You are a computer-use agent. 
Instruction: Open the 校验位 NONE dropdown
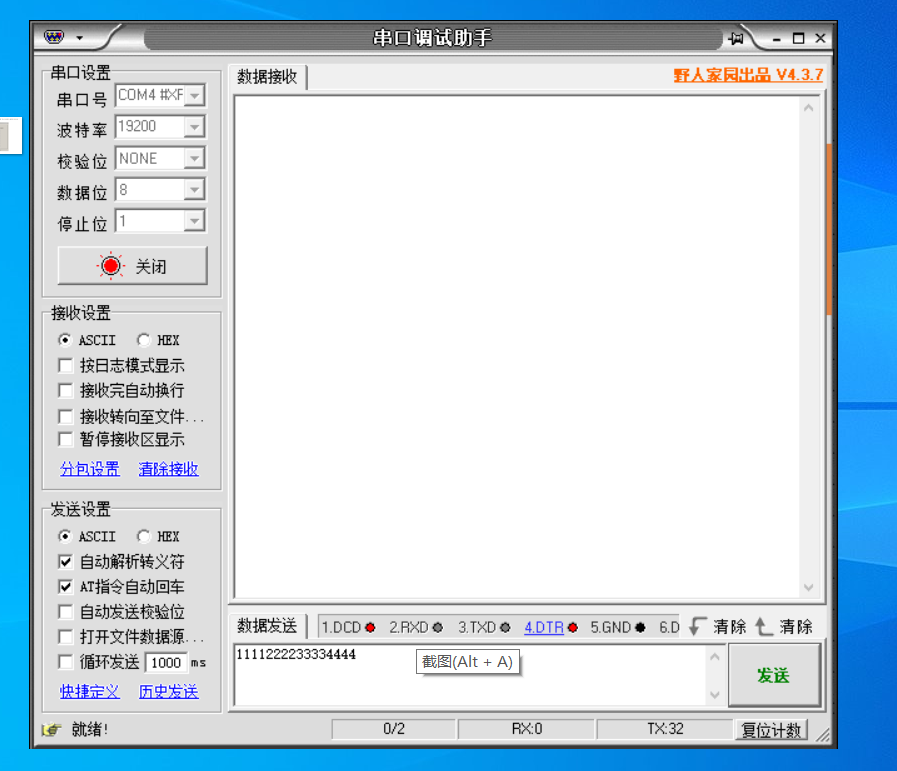pos(194,158)
